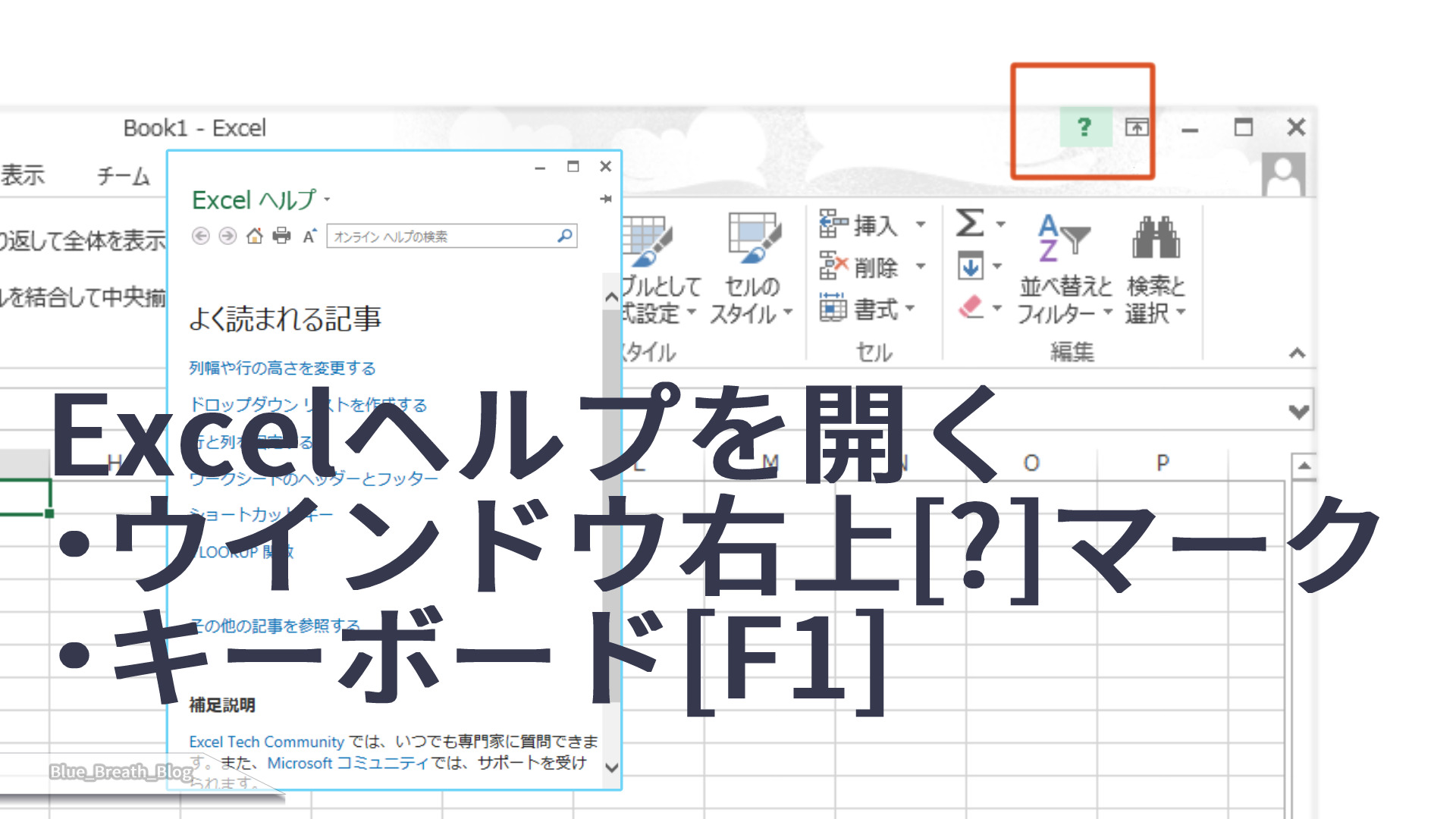The image size is (1456, 819).
Task: Open the Excel ヘルプ title dropdown
Action: pyautogui.click(x=327, y=199)
